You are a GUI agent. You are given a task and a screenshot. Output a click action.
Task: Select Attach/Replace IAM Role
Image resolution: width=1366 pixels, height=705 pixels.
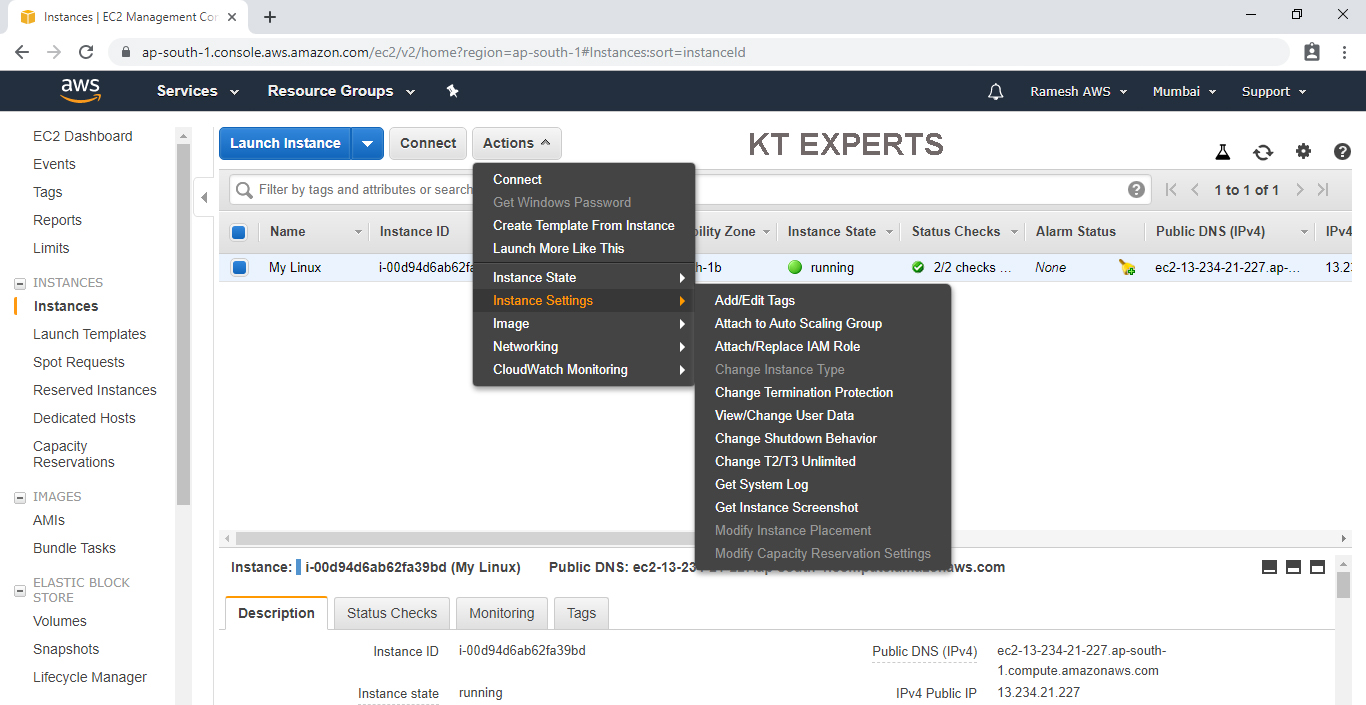787,347
